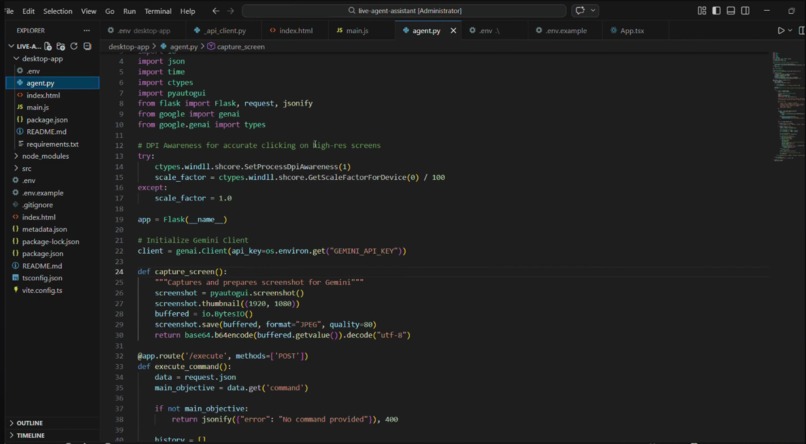Refresh the Explorer file tree

74,46
